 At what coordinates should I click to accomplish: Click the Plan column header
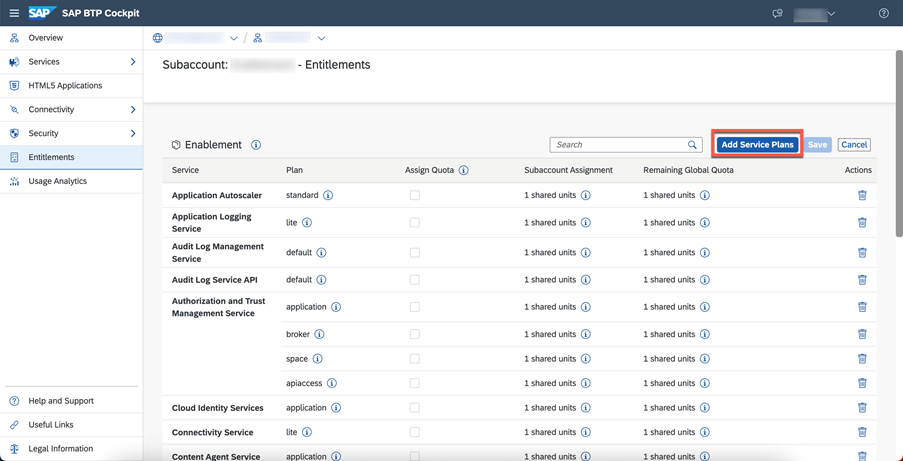tap(294, 170)
